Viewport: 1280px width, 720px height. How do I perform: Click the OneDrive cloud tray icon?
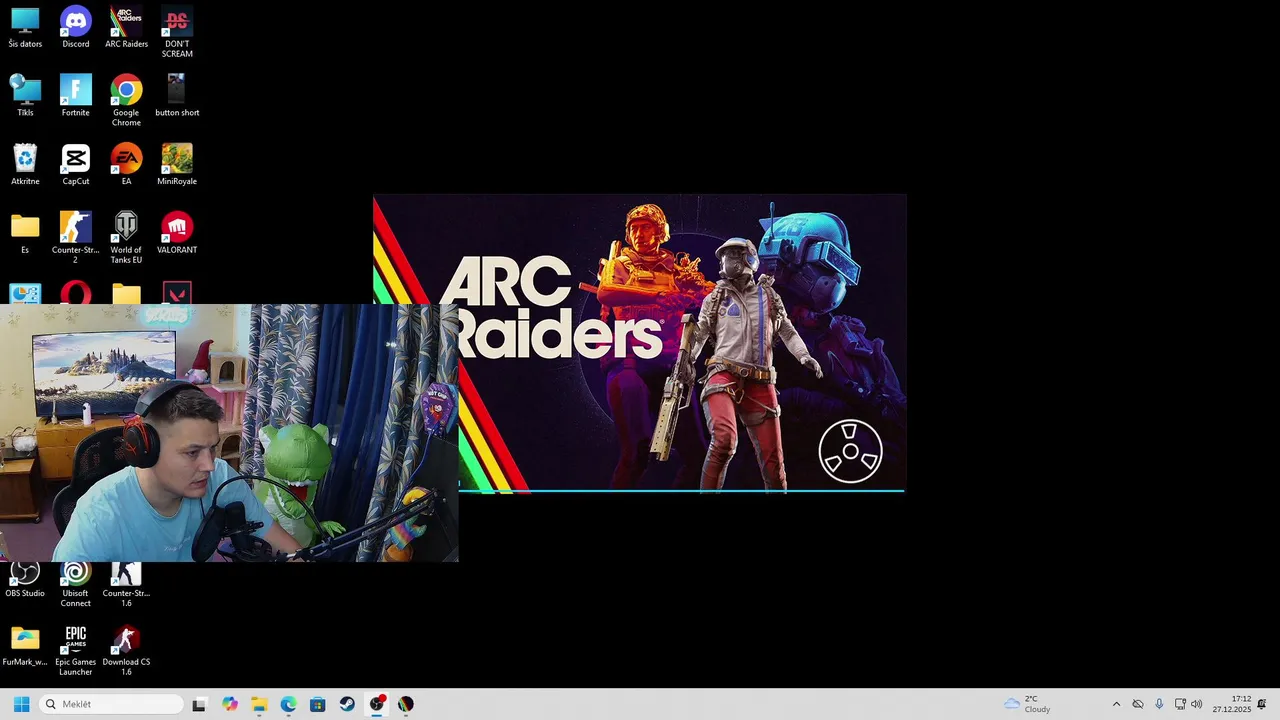click(1138, 704)
